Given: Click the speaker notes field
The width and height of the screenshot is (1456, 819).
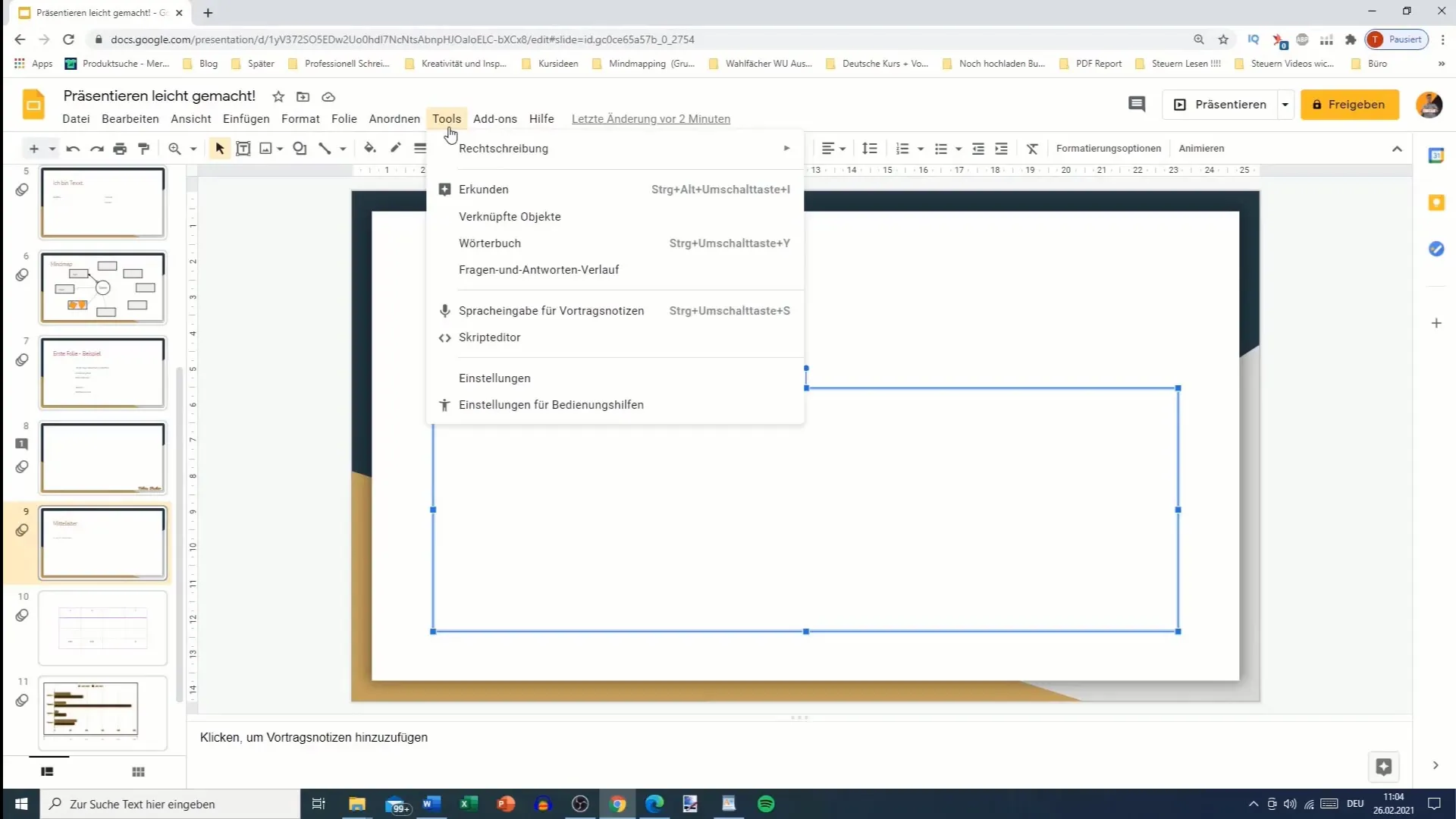Looking at the screenshot, I should click(799, 738).
